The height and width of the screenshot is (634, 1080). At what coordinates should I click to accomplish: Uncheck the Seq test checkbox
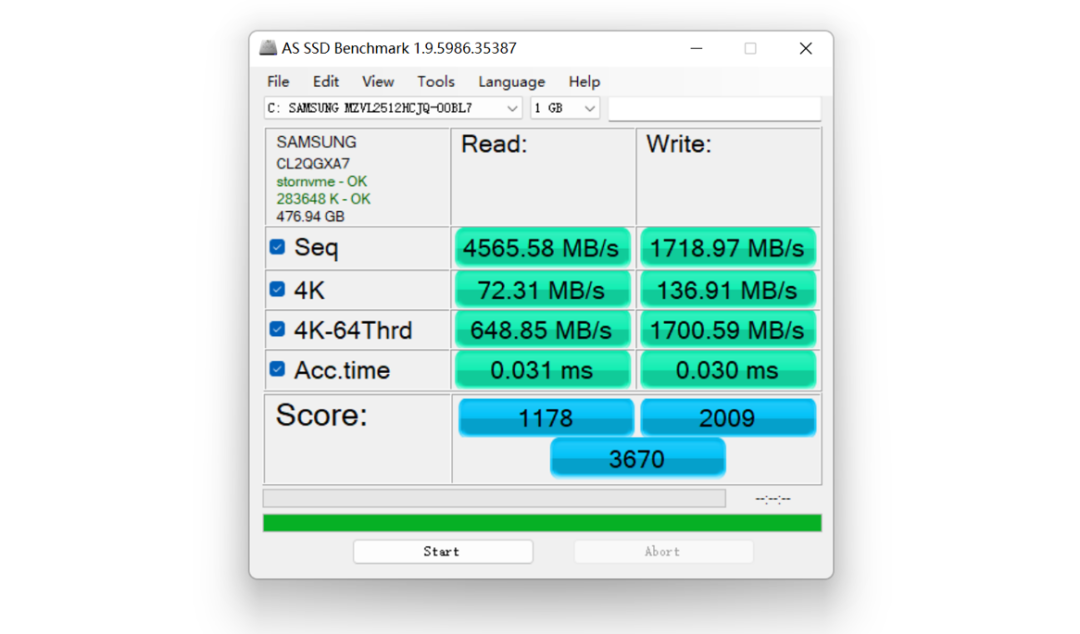click(x=278, y=247)
